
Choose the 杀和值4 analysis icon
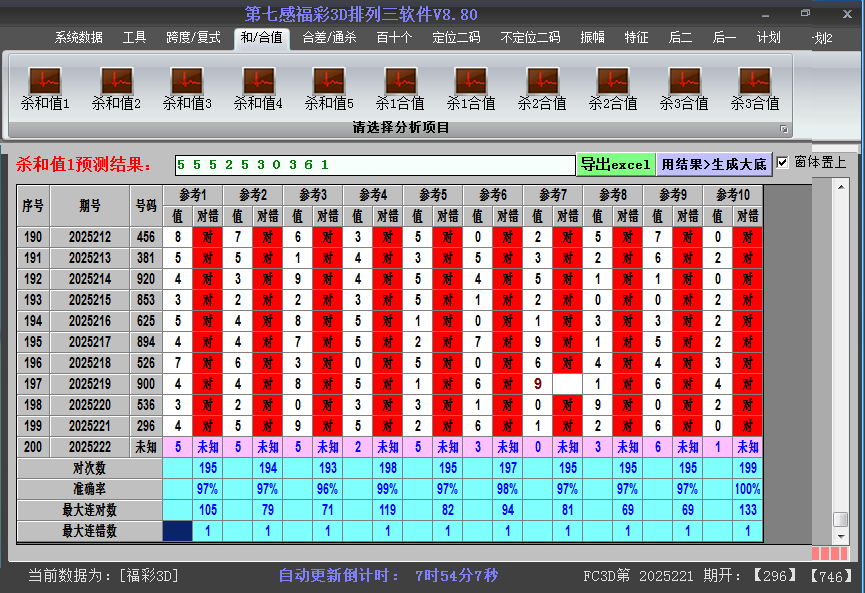pos(258,81)
